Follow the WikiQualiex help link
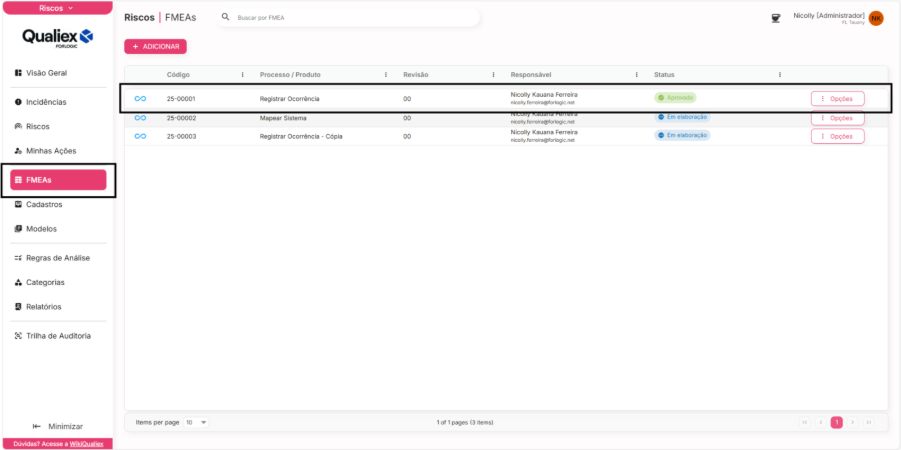The image size is (901, 450). pos(88,443)
